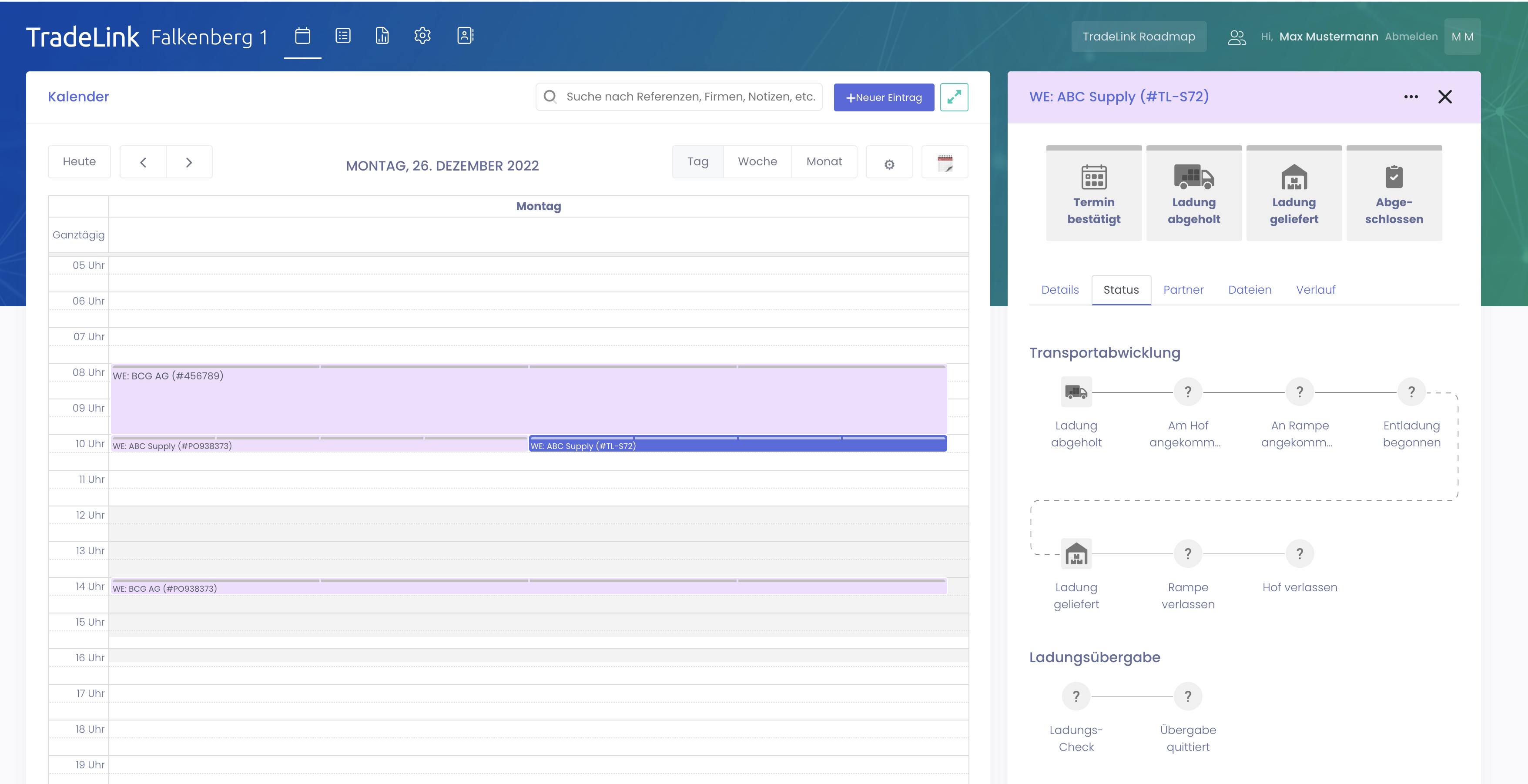
Task: Open the calendar display settings gear
Action: (888, 164)
